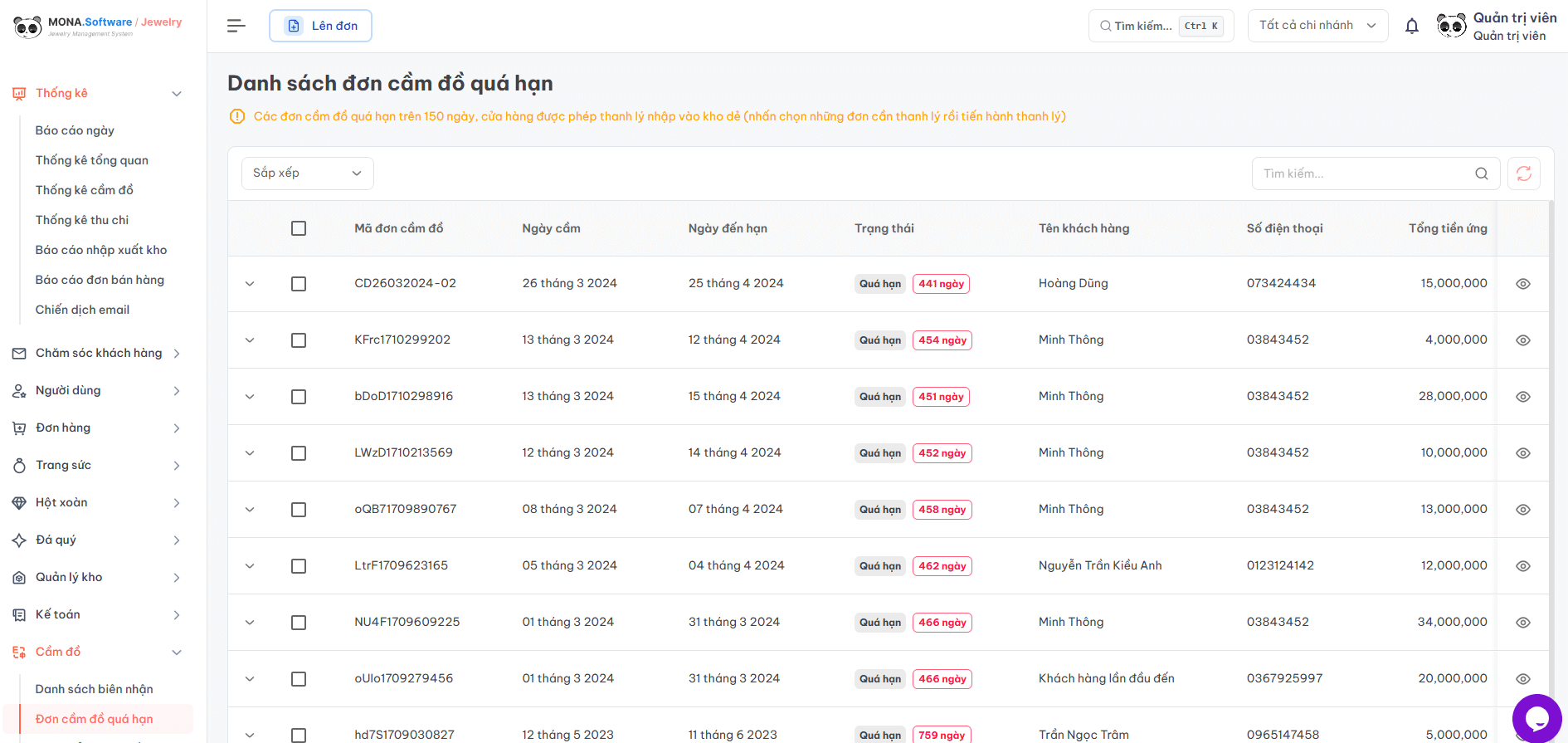This screenshot has width=1568, height=743.
Task: Check the box for order oUIo1709279456
Action: (299, 679)
